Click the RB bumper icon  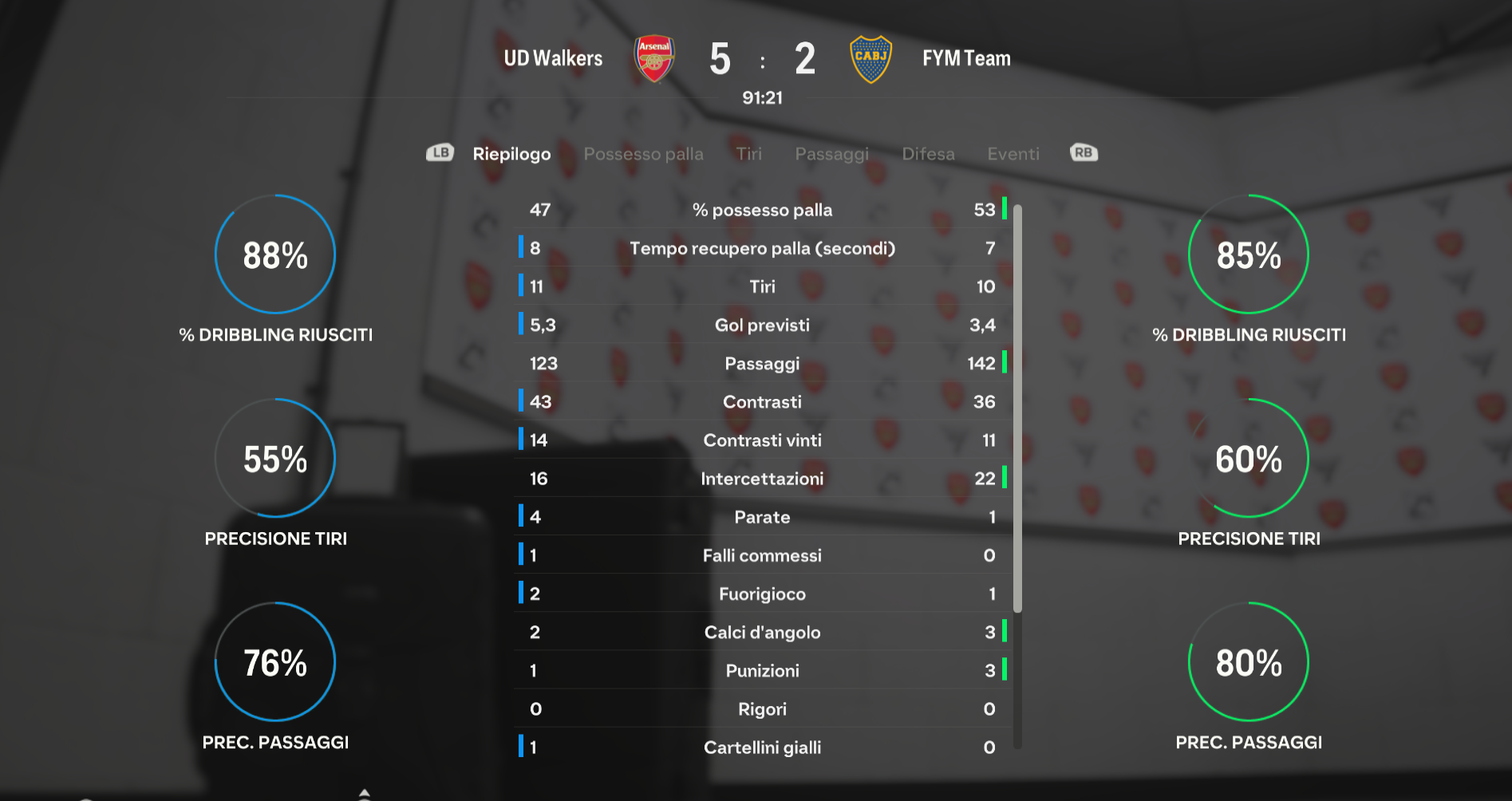pos(1084,152)
